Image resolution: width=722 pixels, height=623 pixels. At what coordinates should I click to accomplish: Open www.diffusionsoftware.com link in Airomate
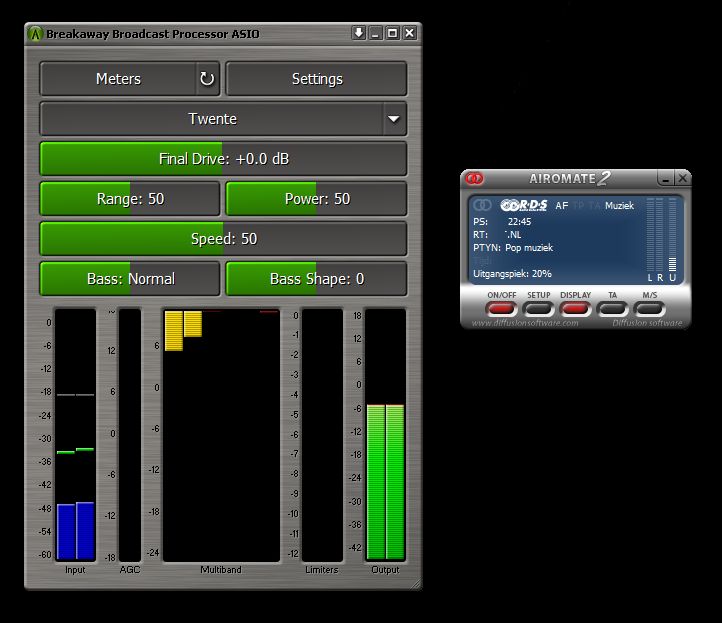[525, 323]
